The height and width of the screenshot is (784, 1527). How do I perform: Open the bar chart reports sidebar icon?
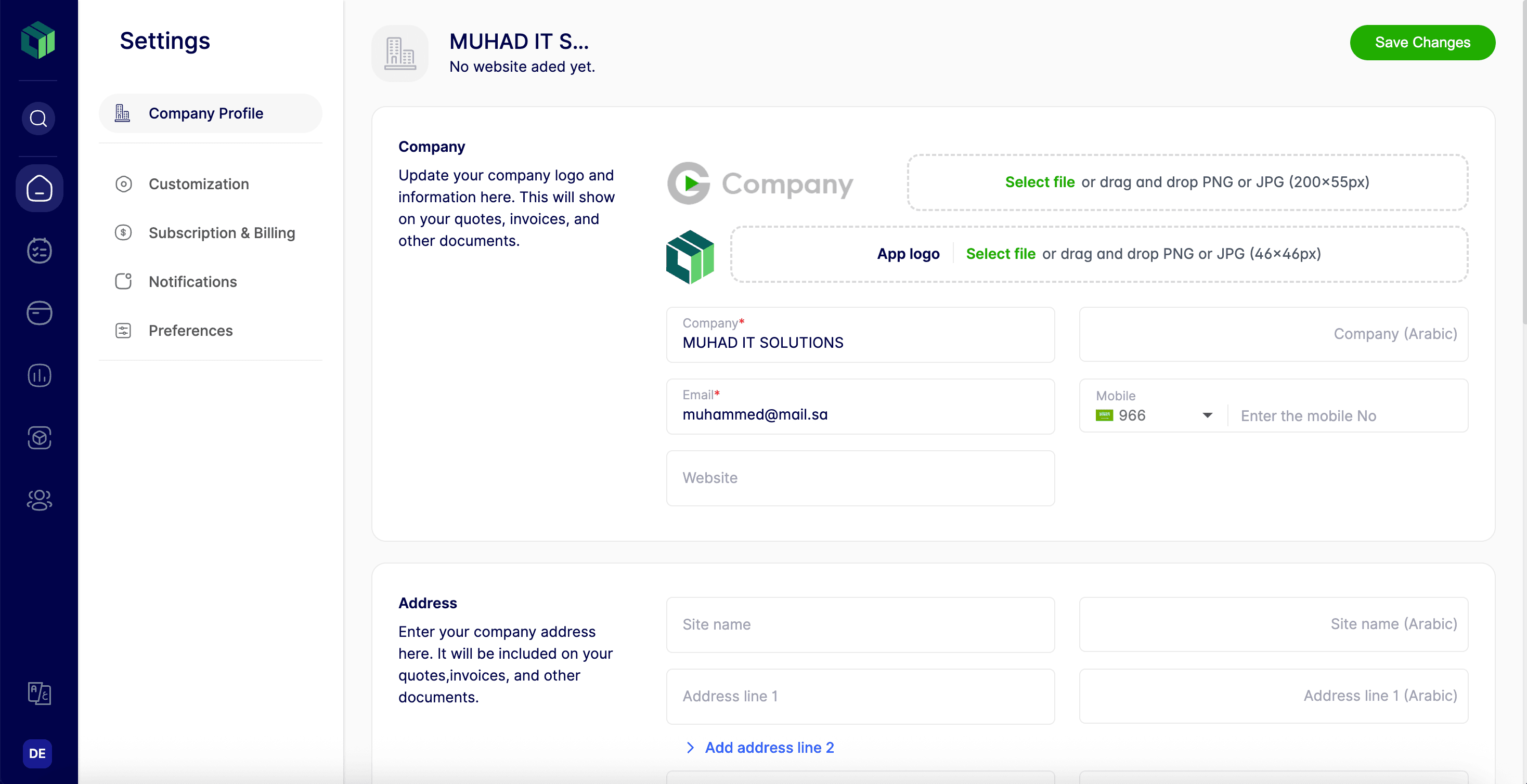(x=39, y=376)
